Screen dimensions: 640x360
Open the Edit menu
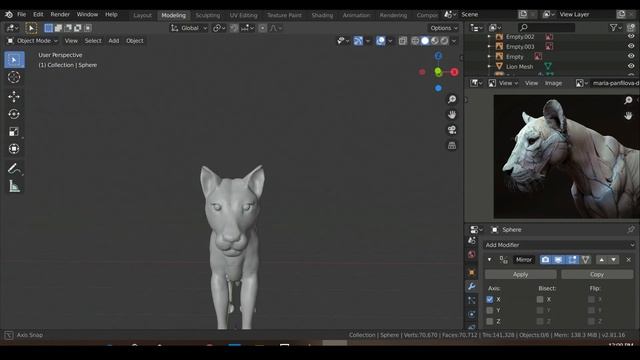coord(38,14)
